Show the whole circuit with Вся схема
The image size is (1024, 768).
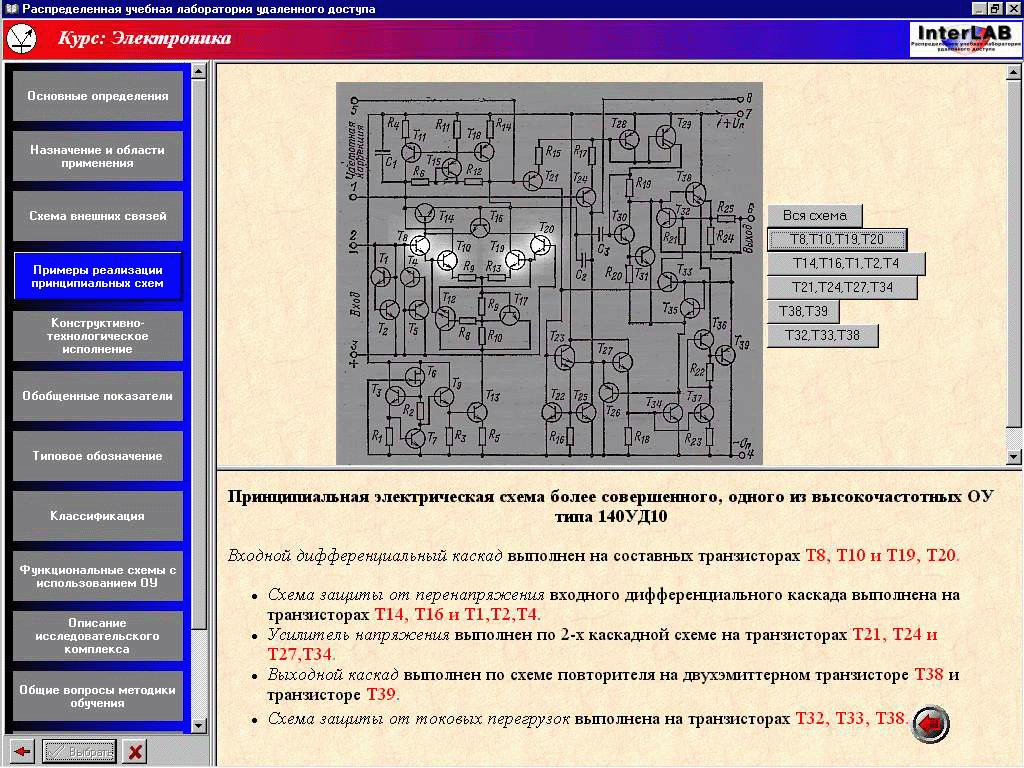[814, 216]
